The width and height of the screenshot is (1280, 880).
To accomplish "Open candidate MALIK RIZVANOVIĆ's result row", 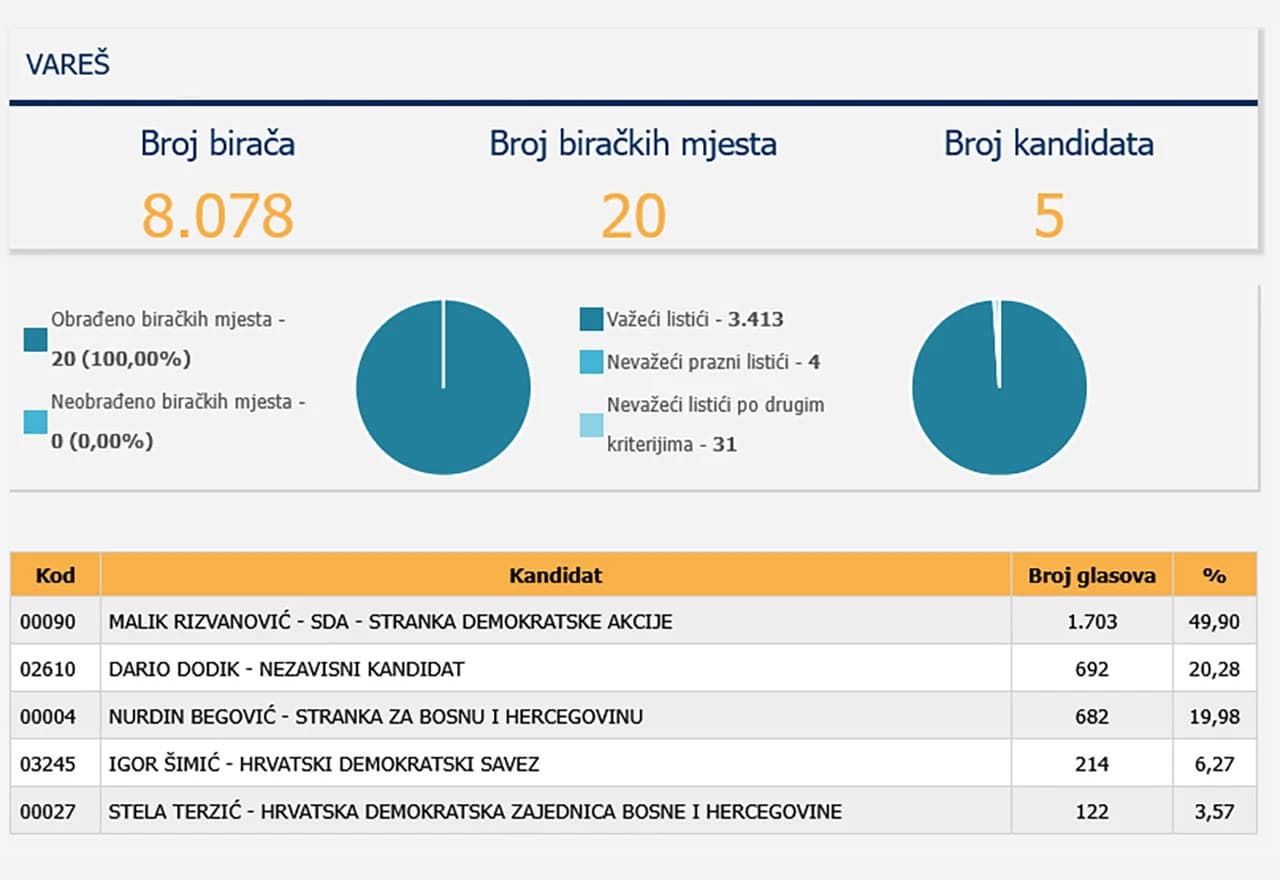I will pyautogui.click(x=400, y=621).
